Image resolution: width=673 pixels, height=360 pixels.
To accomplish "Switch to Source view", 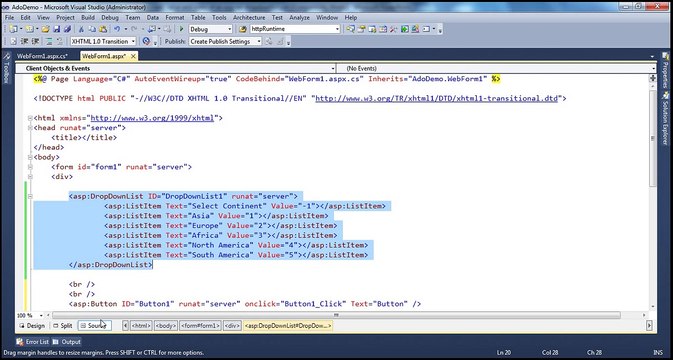I will 94,326.
